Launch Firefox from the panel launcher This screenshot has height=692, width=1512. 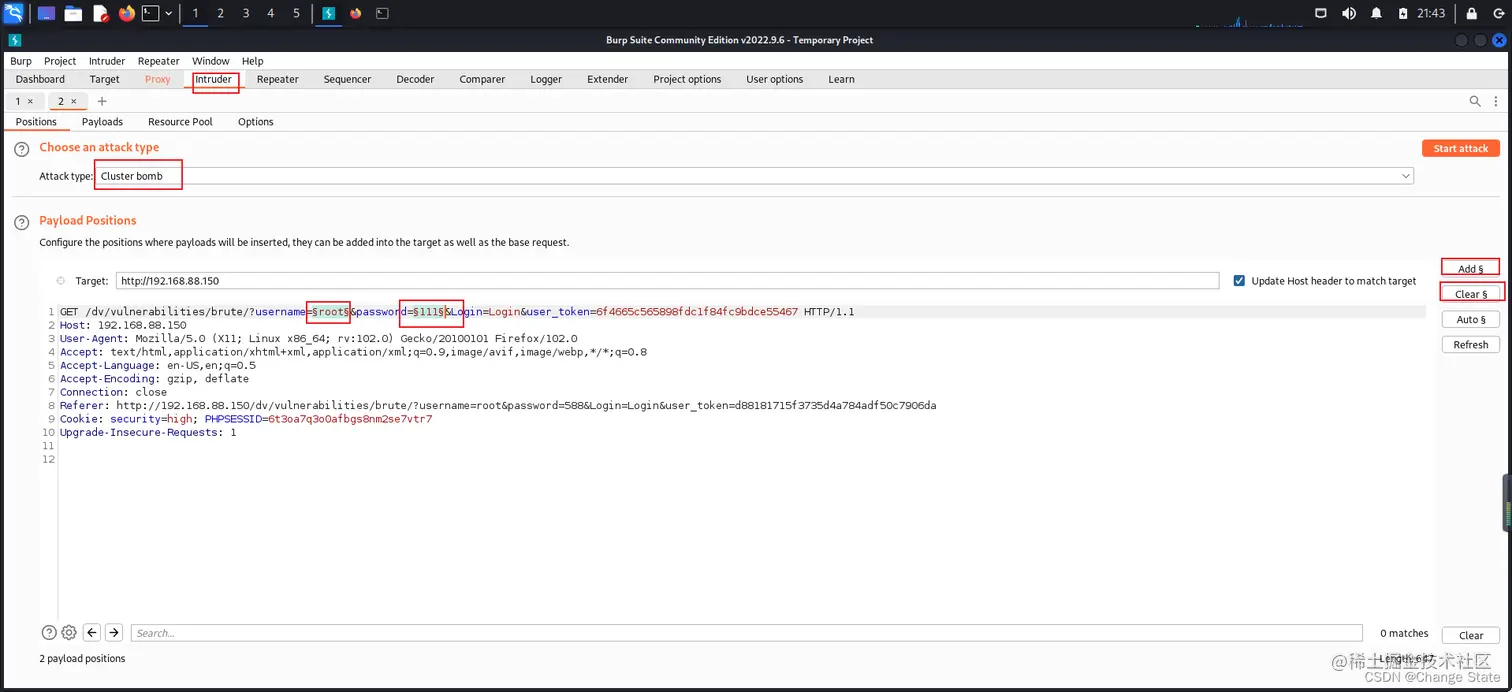[126, 13]
